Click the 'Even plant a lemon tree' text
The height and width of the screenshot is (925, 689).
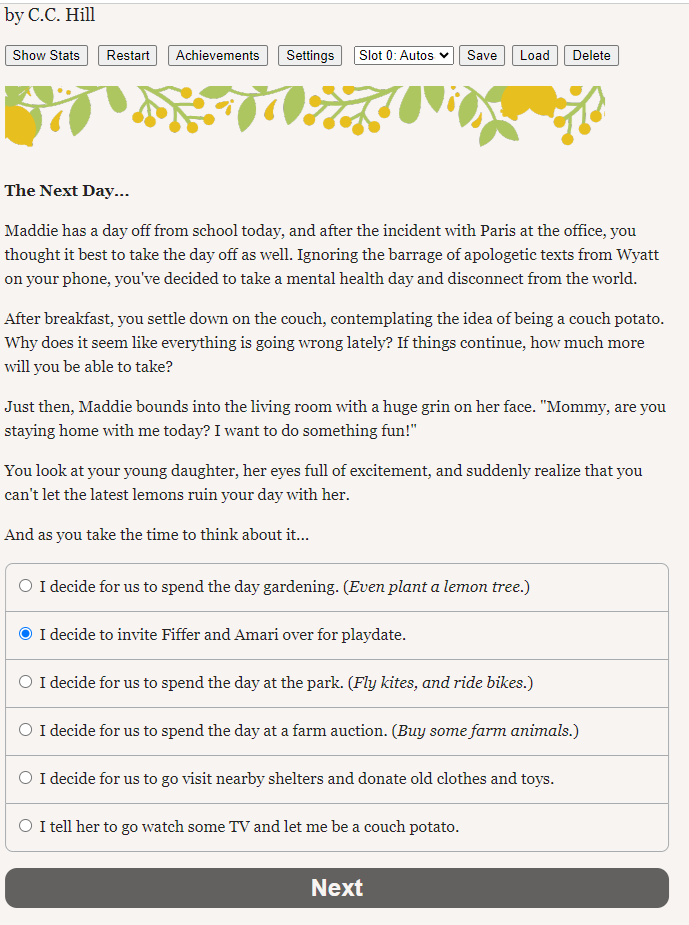click(x=436, y=586)
